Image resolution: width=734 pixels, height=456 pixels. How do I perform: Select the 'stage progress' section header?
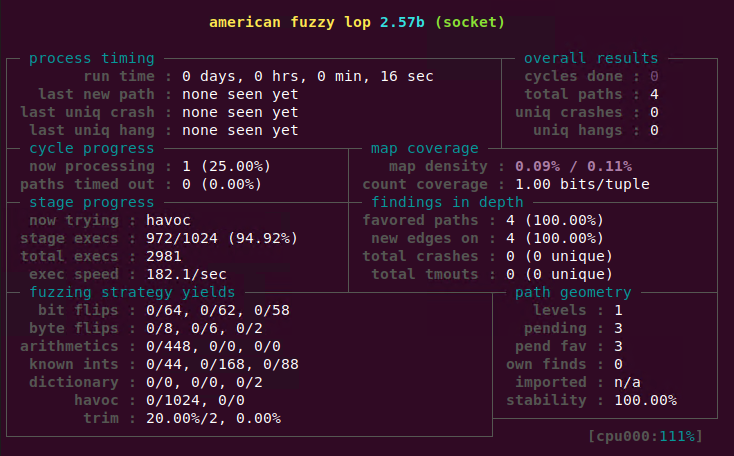pos(92,203)
